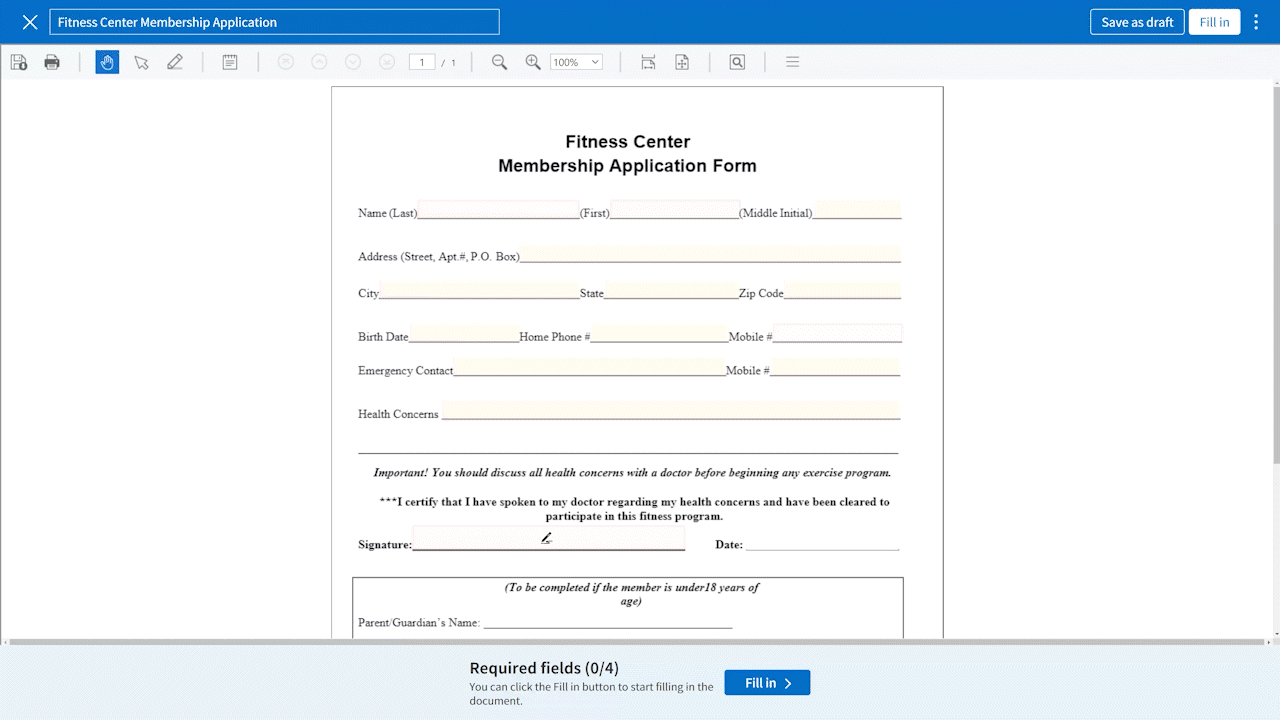The image size is (1280, 720).
Task: Expand the toolbar hamburger menu
Action: (x=792, y=62)
